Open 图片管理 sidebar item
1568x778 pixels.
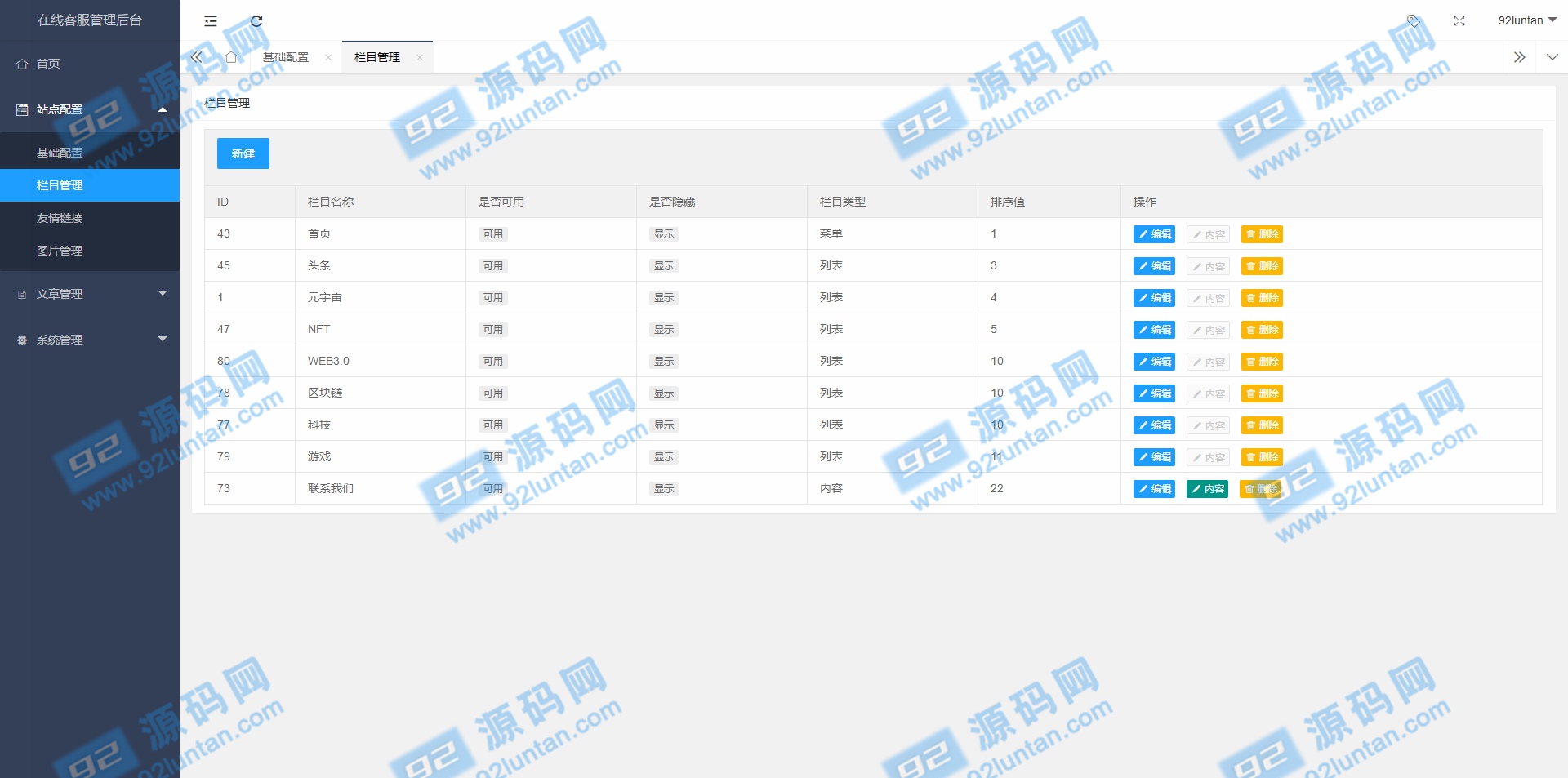point(90,251)
